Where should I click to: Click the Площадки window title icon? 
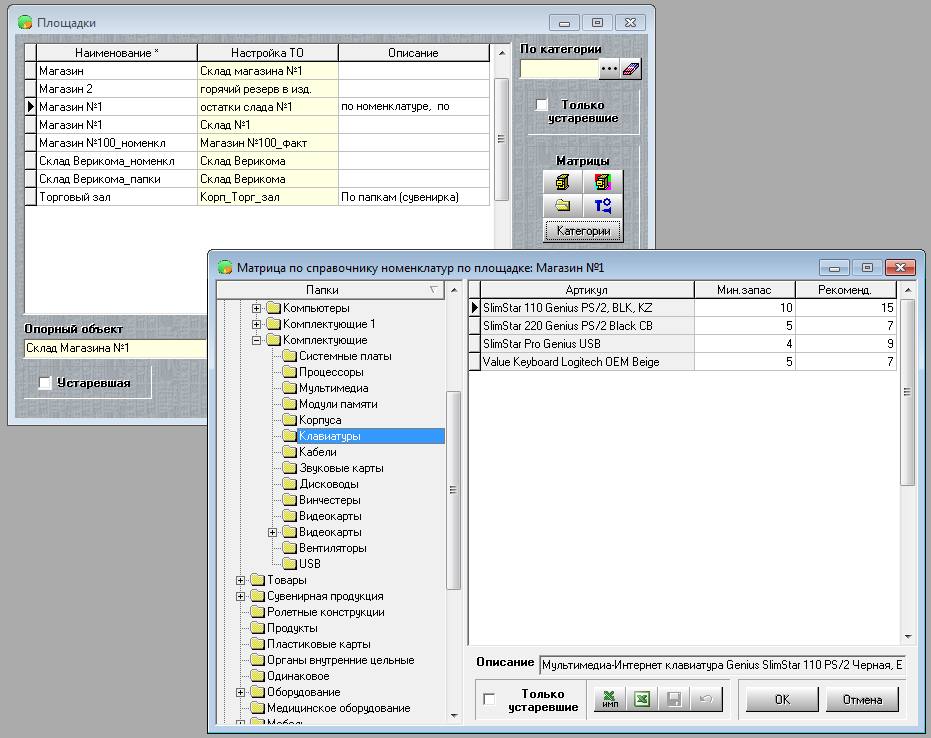click(x=25, y=23)
